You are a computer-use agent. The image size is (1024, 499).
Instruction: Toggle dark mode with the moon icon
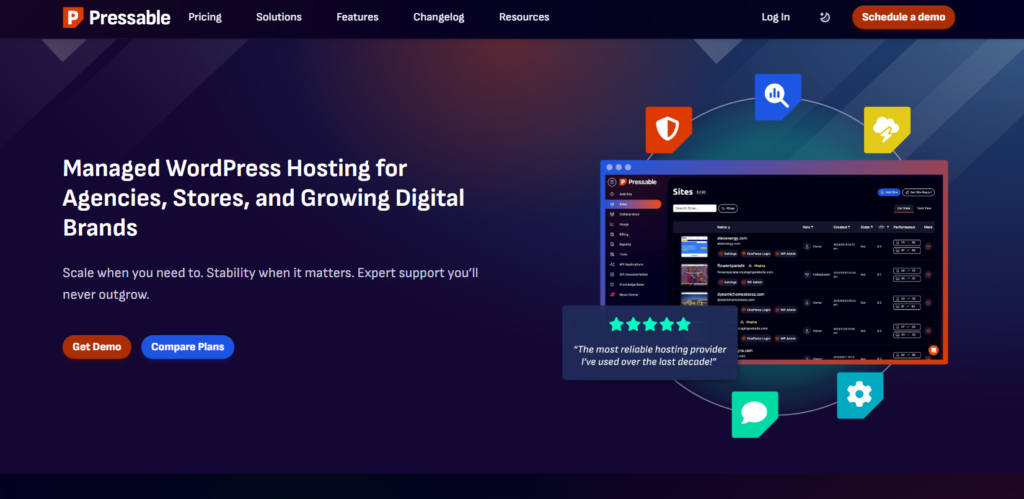click(825, 18)
